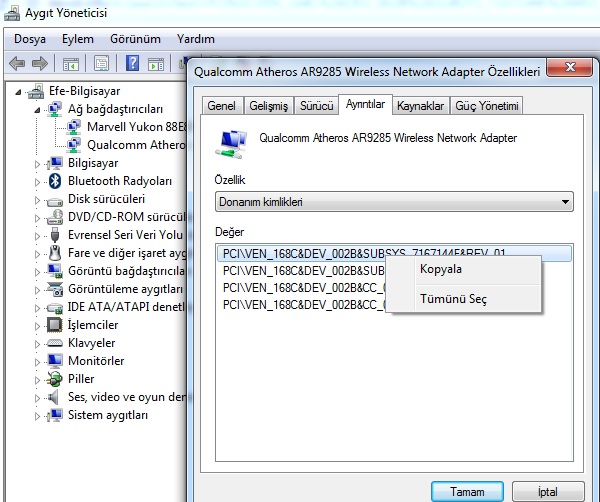The height and width of the screenshot is (502, 600).
Task: Click the IDE ATA/ATAPI controller icon
Action: click(x=55, y=308)
